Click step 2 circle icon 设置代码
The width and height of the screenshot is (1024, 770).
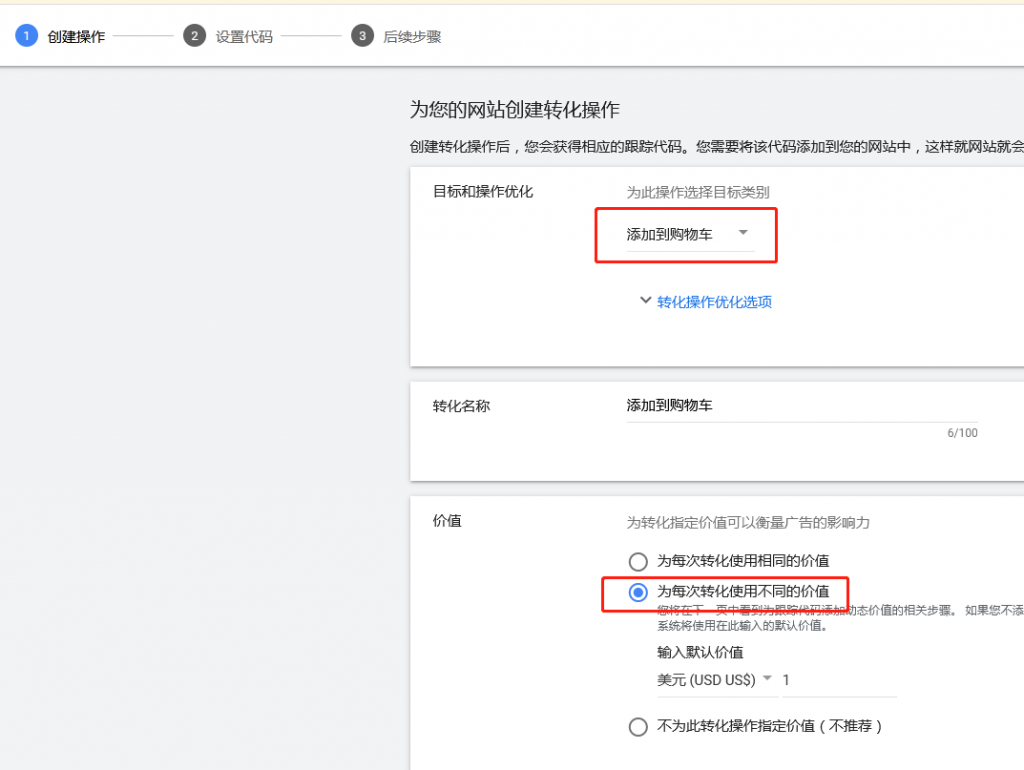pyautogui.click(x=195, y=36)
